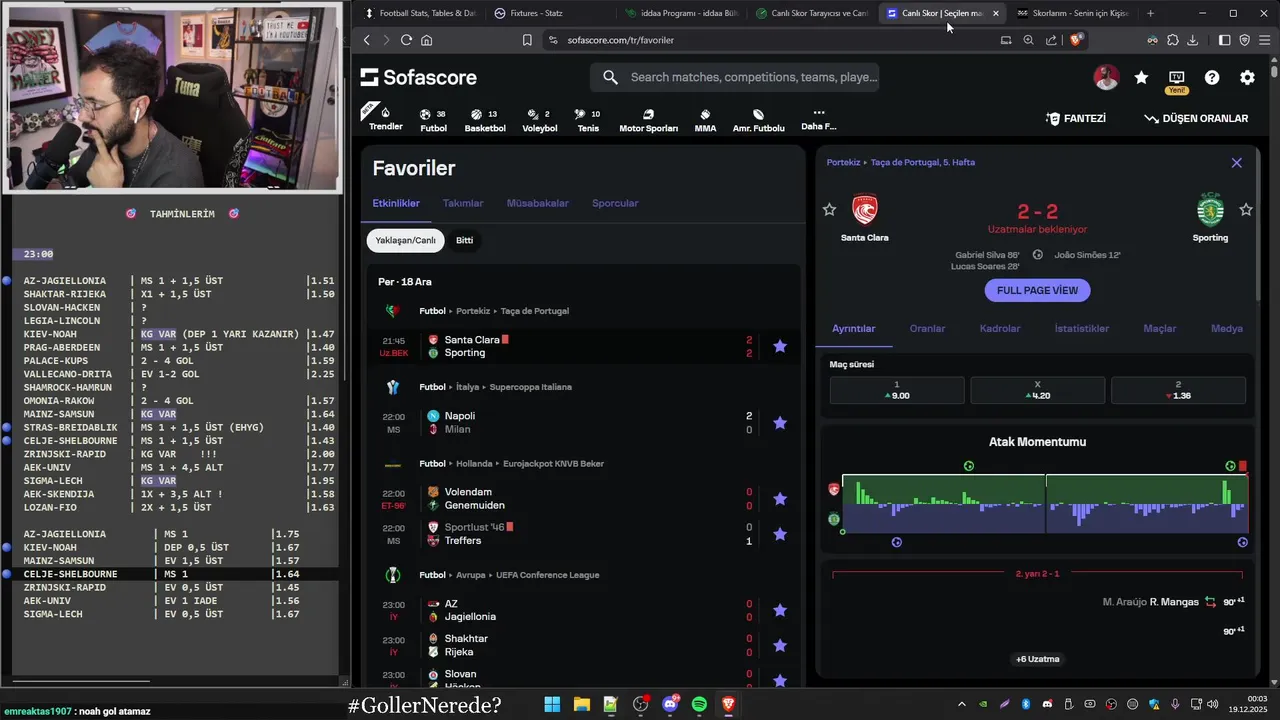Viewport: 1280px width, 720px height.
Task: Open the Kadrolar tab in match panel
Action: click(x=1000, y=328)
